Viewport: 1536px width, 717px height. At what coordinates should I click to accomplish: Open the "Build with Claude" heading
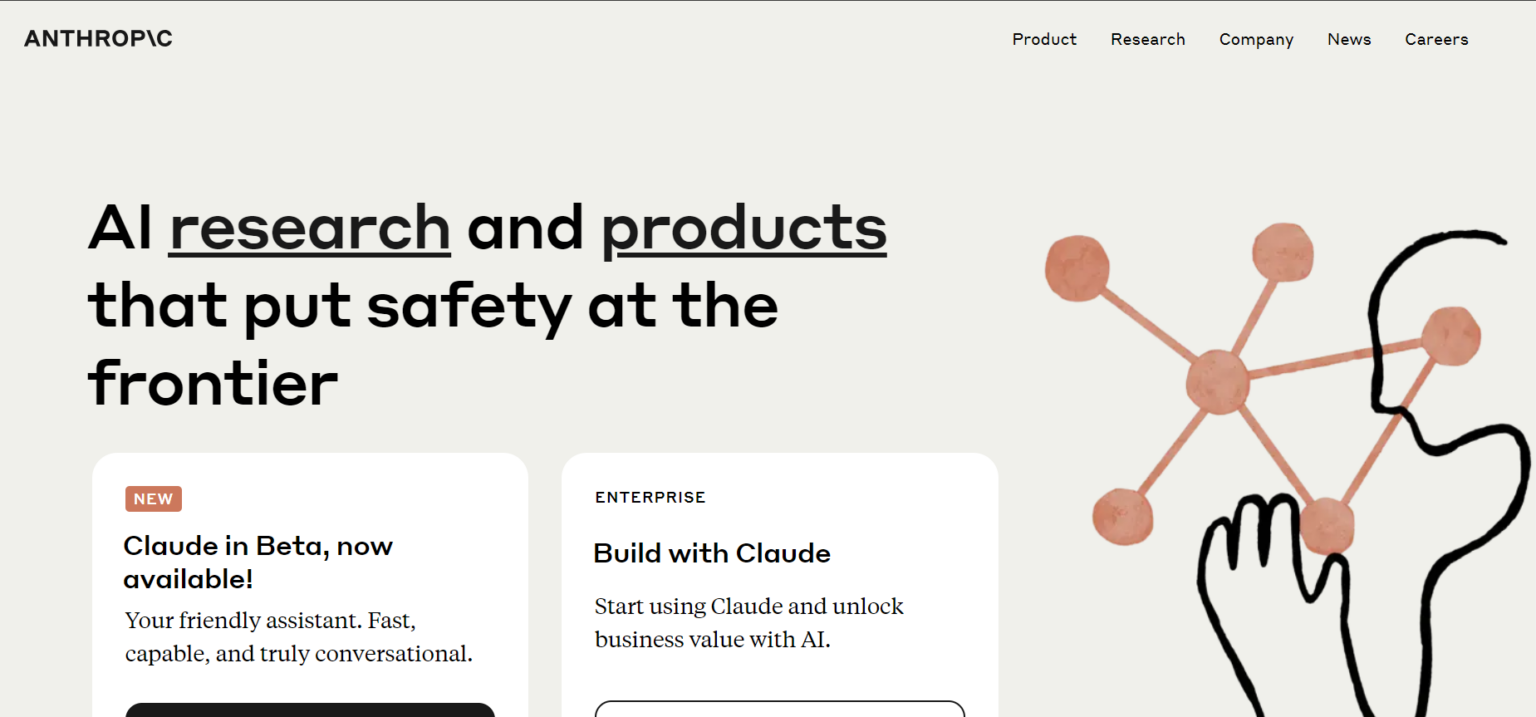[711, 553]
